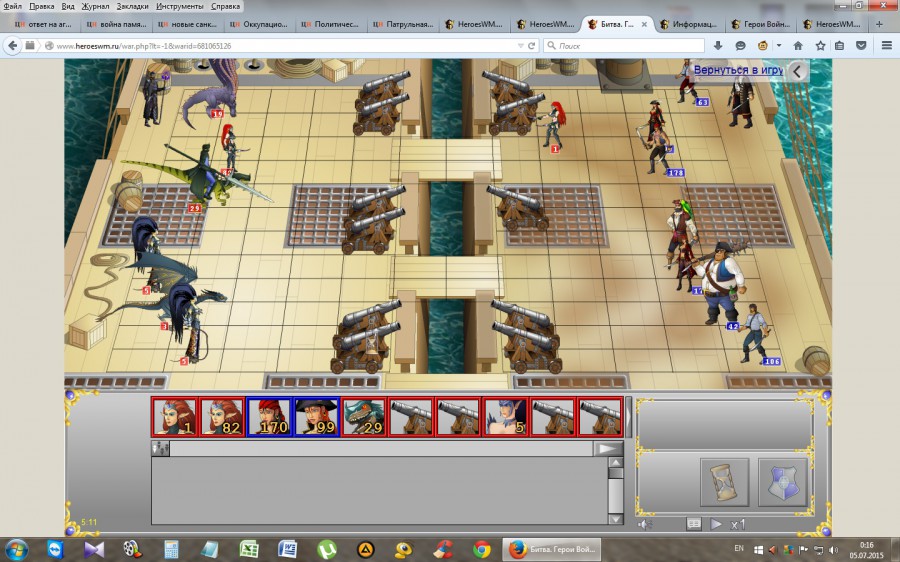Select the turn queue portrait showing 1
Viewport: 900px width, 562px height.
pos(174,416)
